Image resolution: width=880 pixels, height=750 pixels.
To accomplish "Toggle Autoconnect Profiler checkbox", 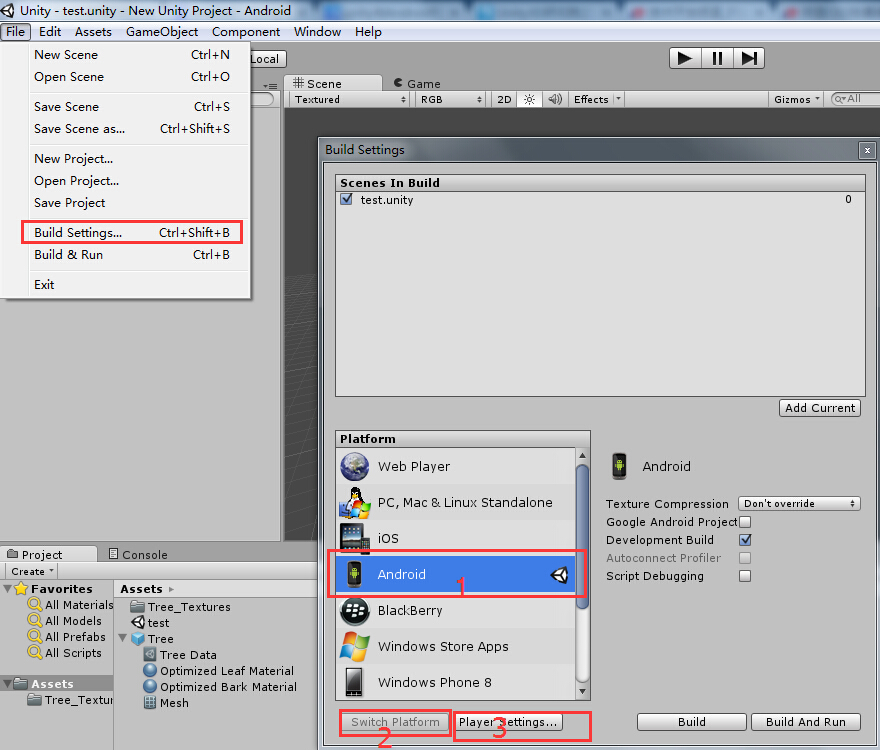I will coord(745,558).
